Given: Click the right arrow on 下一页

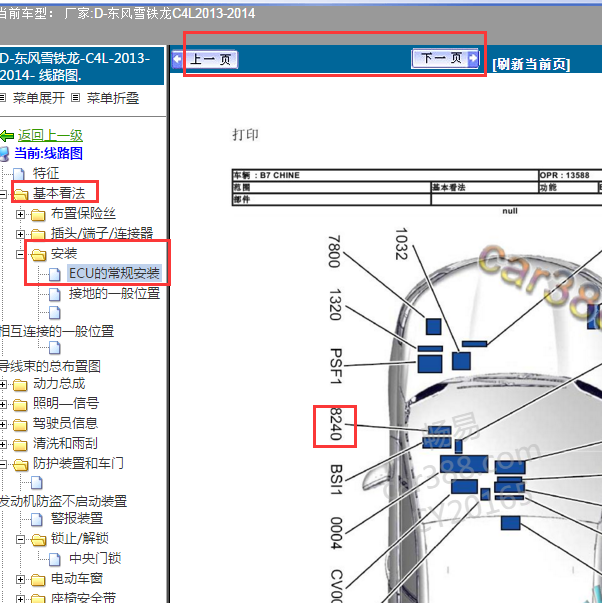Looking at the screenshot, I should click(x=473, y=58).
